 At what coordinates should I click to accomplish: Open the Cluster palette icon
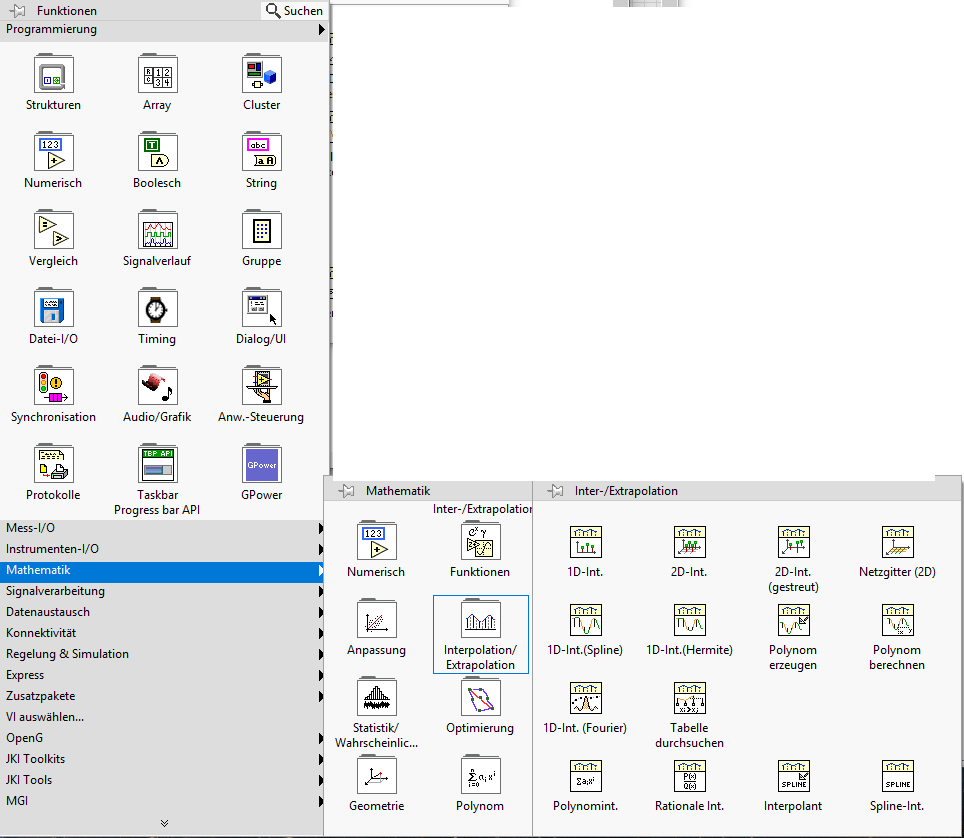(x=262, y=74)
